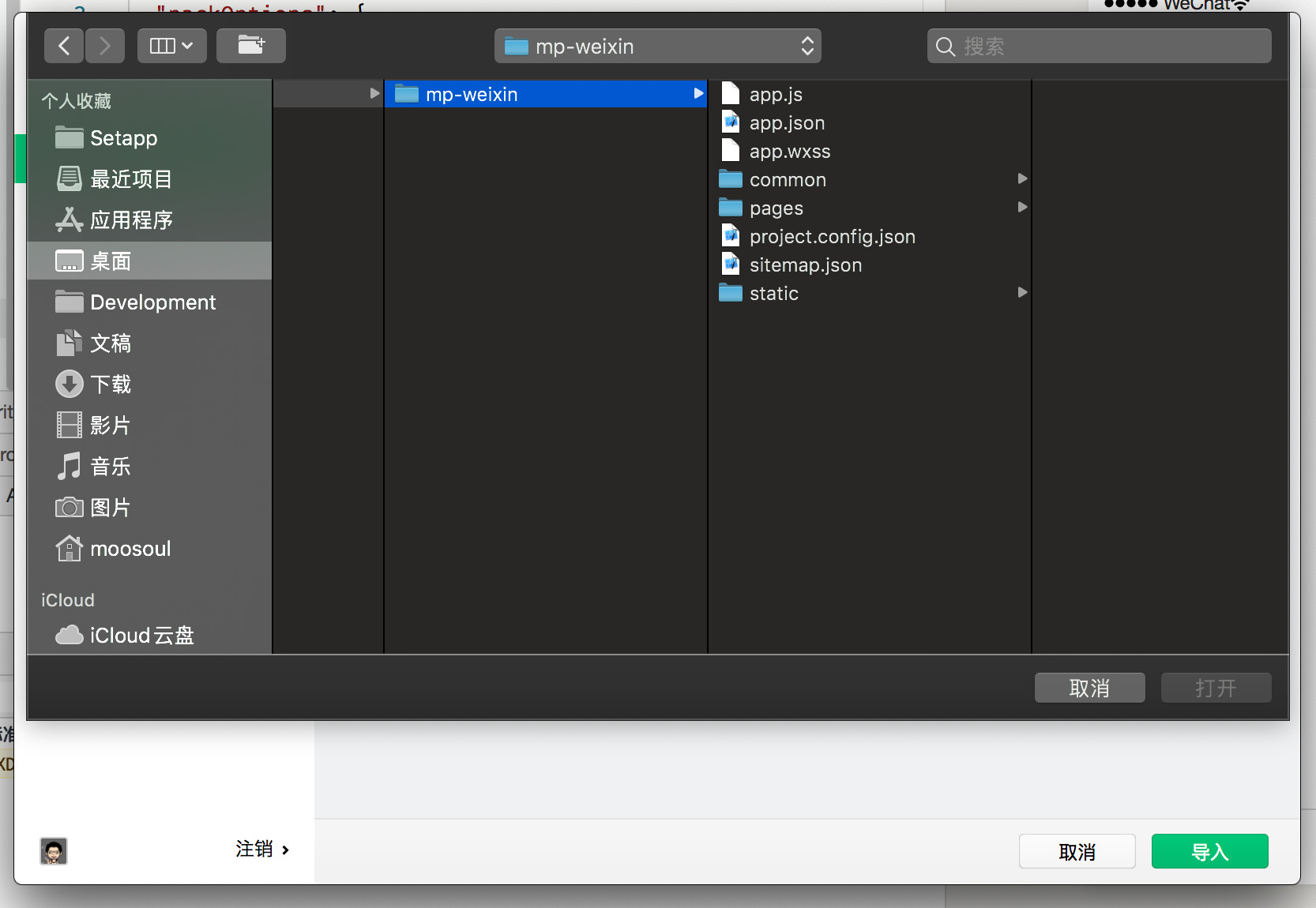1316x908 pixels.
Task: Click the sitemap.json file icon
Action: click(x=731, y=264)
